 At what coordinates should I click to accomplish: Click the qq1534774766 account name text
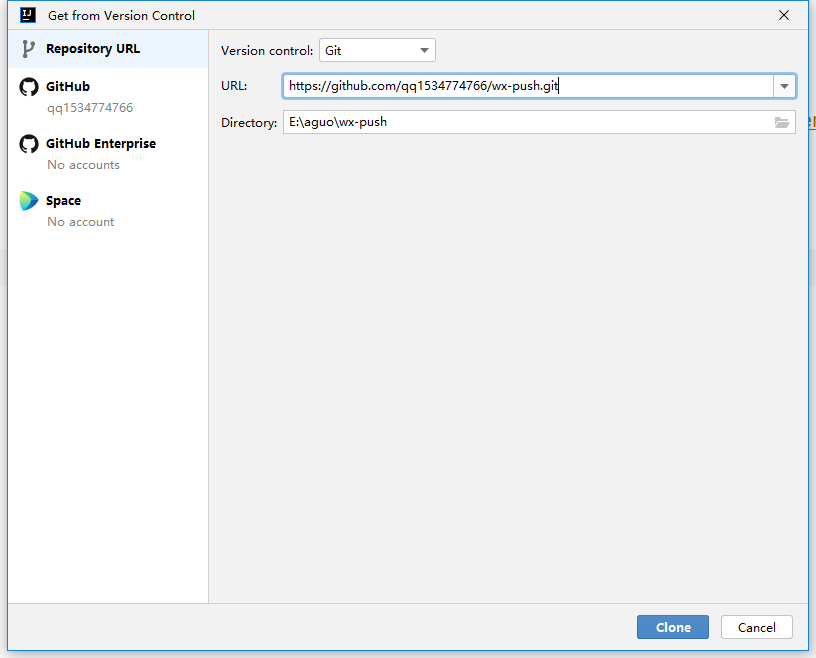click(90, 108)
